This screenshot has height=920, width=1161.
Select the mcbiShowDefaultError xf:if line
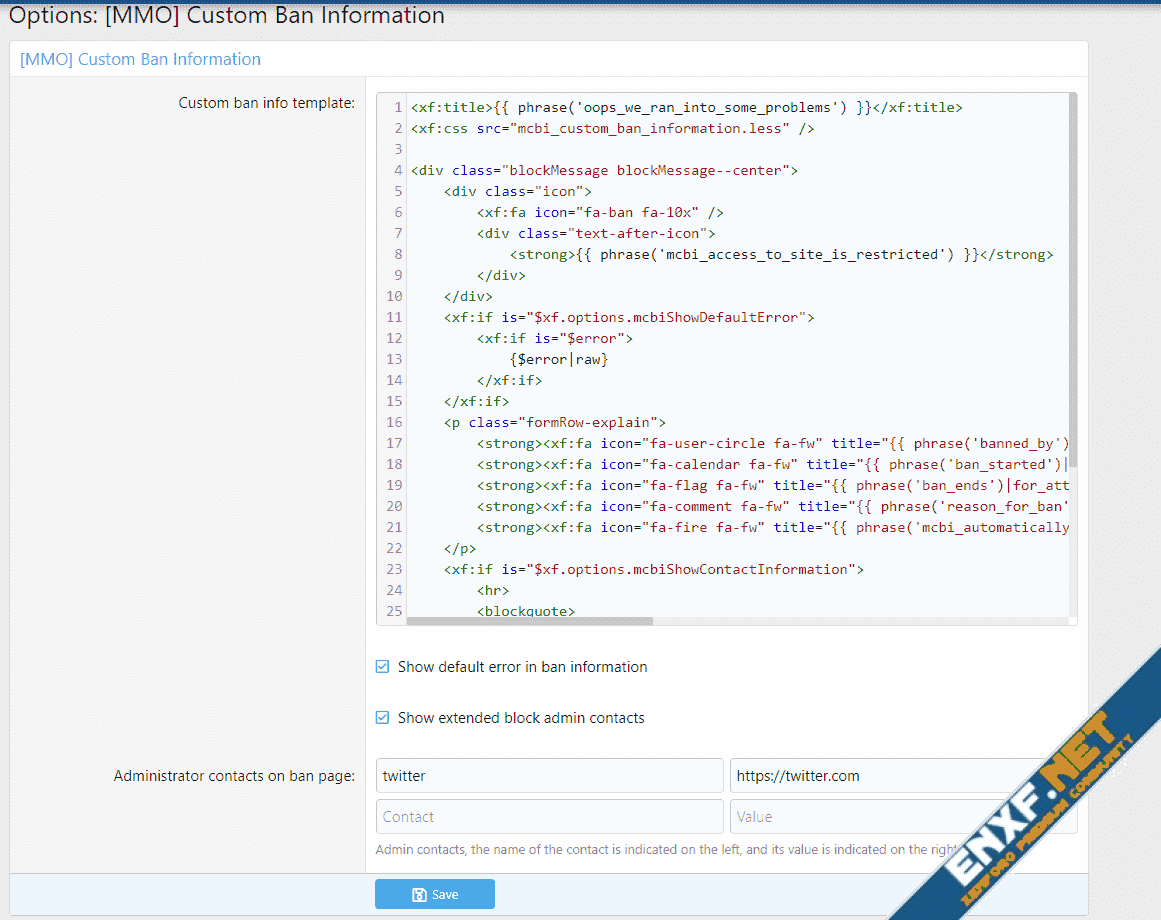click(x=629, y=317)
